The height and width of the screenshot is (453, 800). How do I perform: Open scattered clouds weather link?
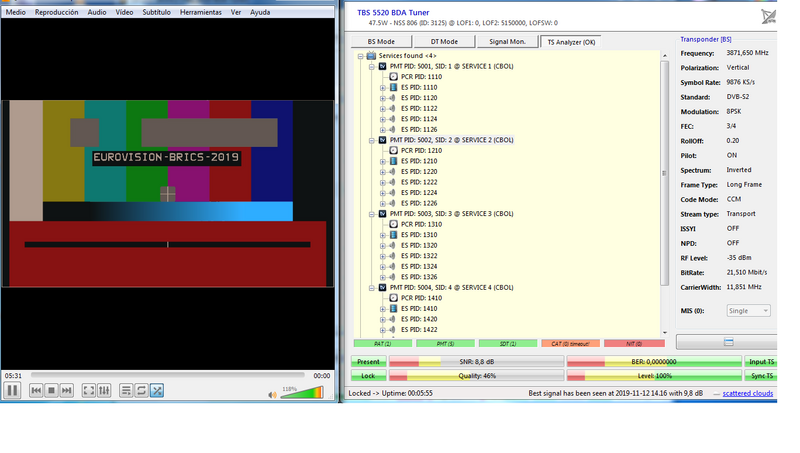747,393
